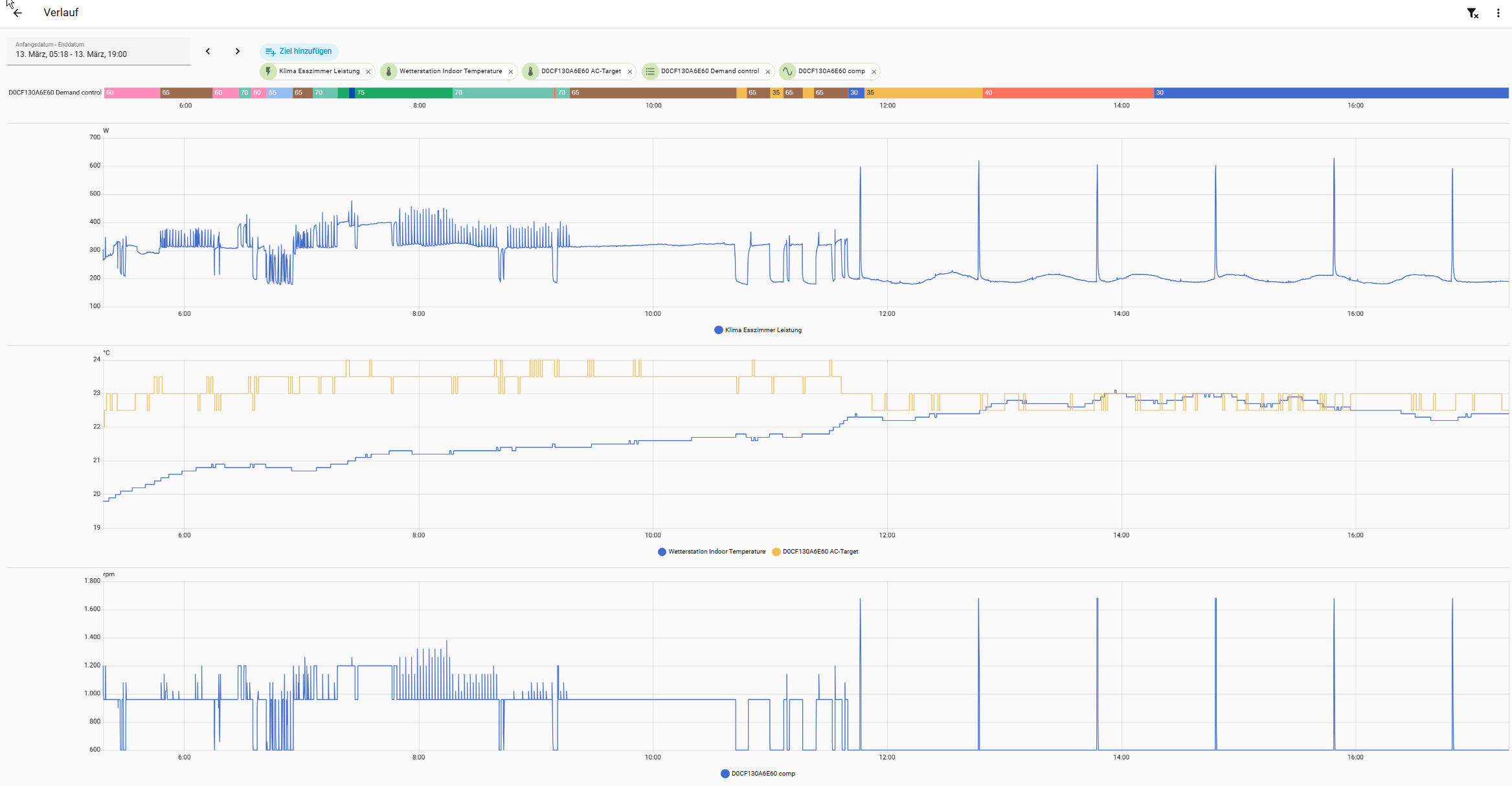This screenshot has height=786, width=1512.
Task: Click the thermometer icon on Wetterstation Indoor Temperature chip
Action: click(389, 71)
